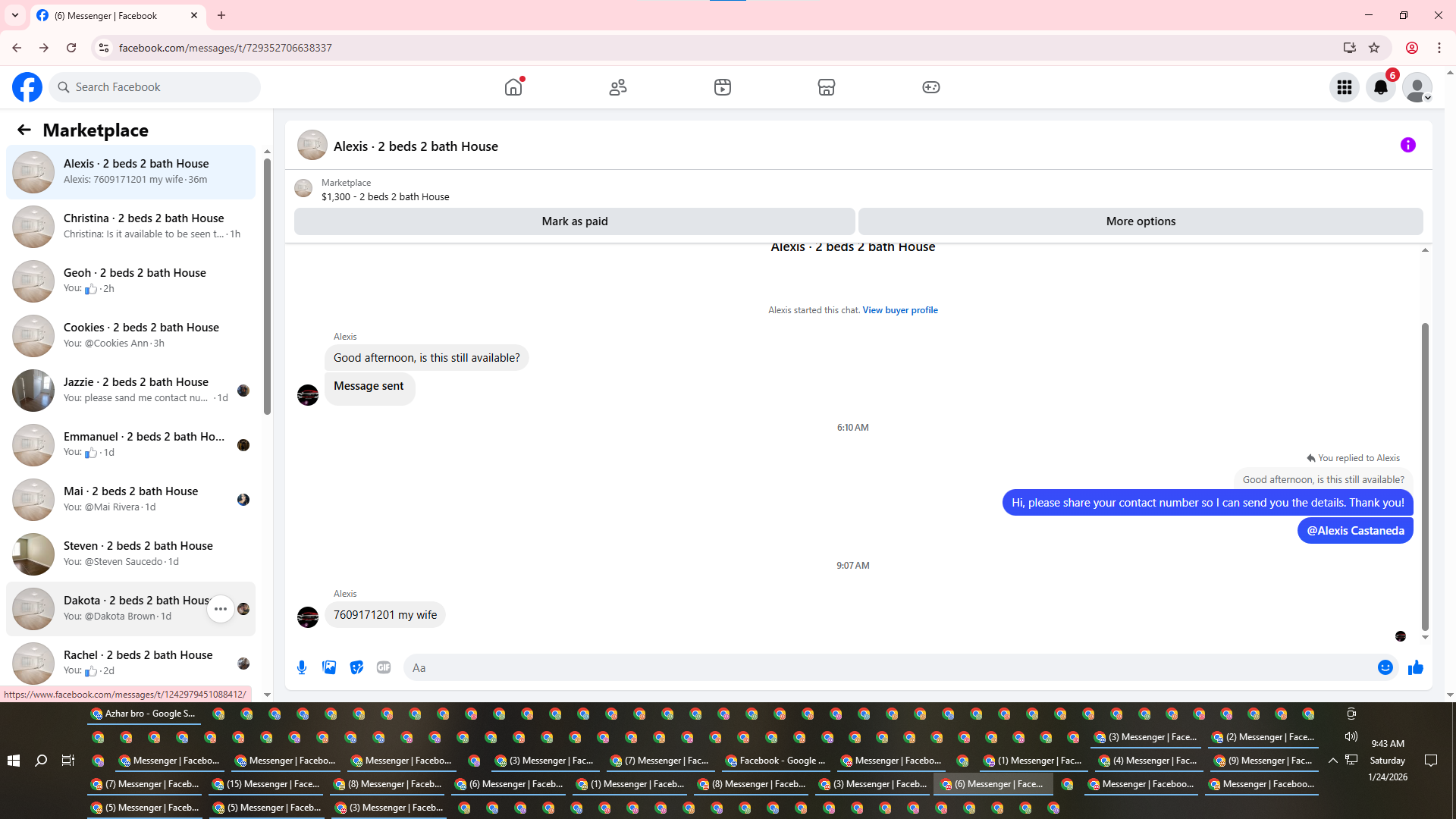The height and width of the screenshot is (819, 1456).
Task: Open the sticker picker icon
Action: coord(356,667)
